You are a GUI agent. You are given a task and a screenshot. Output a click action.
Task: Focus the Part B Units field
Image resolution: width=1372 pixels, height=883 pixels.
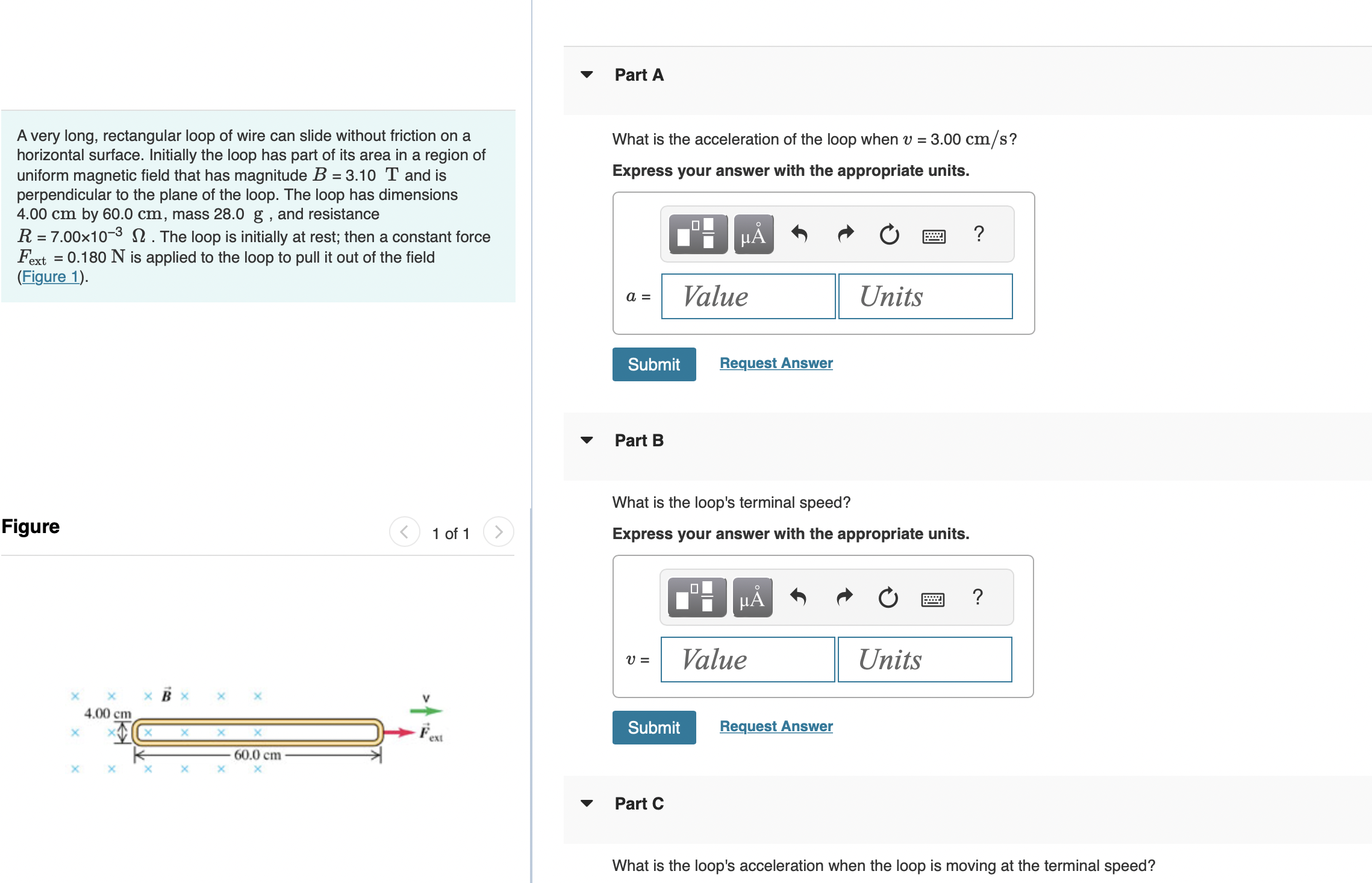pos(925,660)
